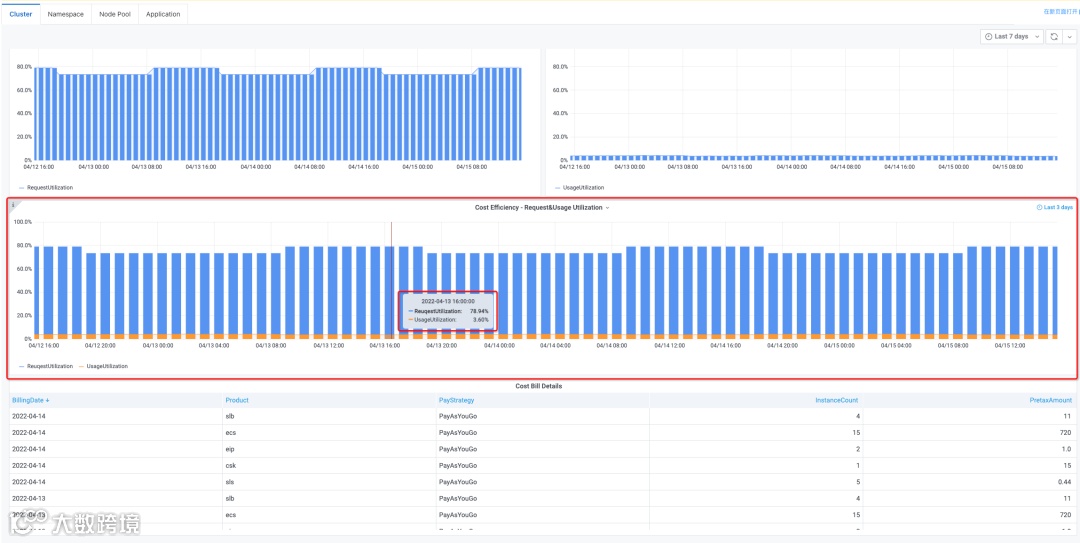Image resolution: width=1080 pixels, height=543 pixels.
Task: Click InstanceCount 5 in the sls row
Action: tap(857, 482)
